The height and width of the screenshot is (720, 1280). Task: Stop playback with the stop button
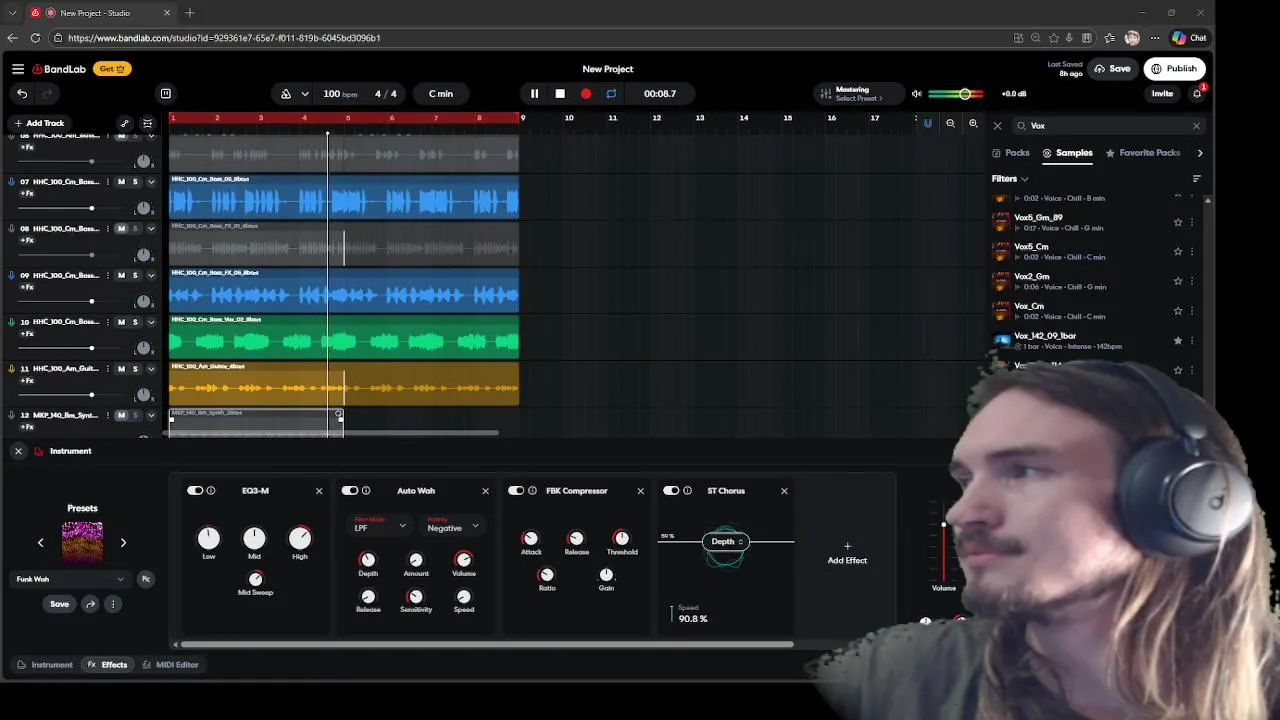560,94
